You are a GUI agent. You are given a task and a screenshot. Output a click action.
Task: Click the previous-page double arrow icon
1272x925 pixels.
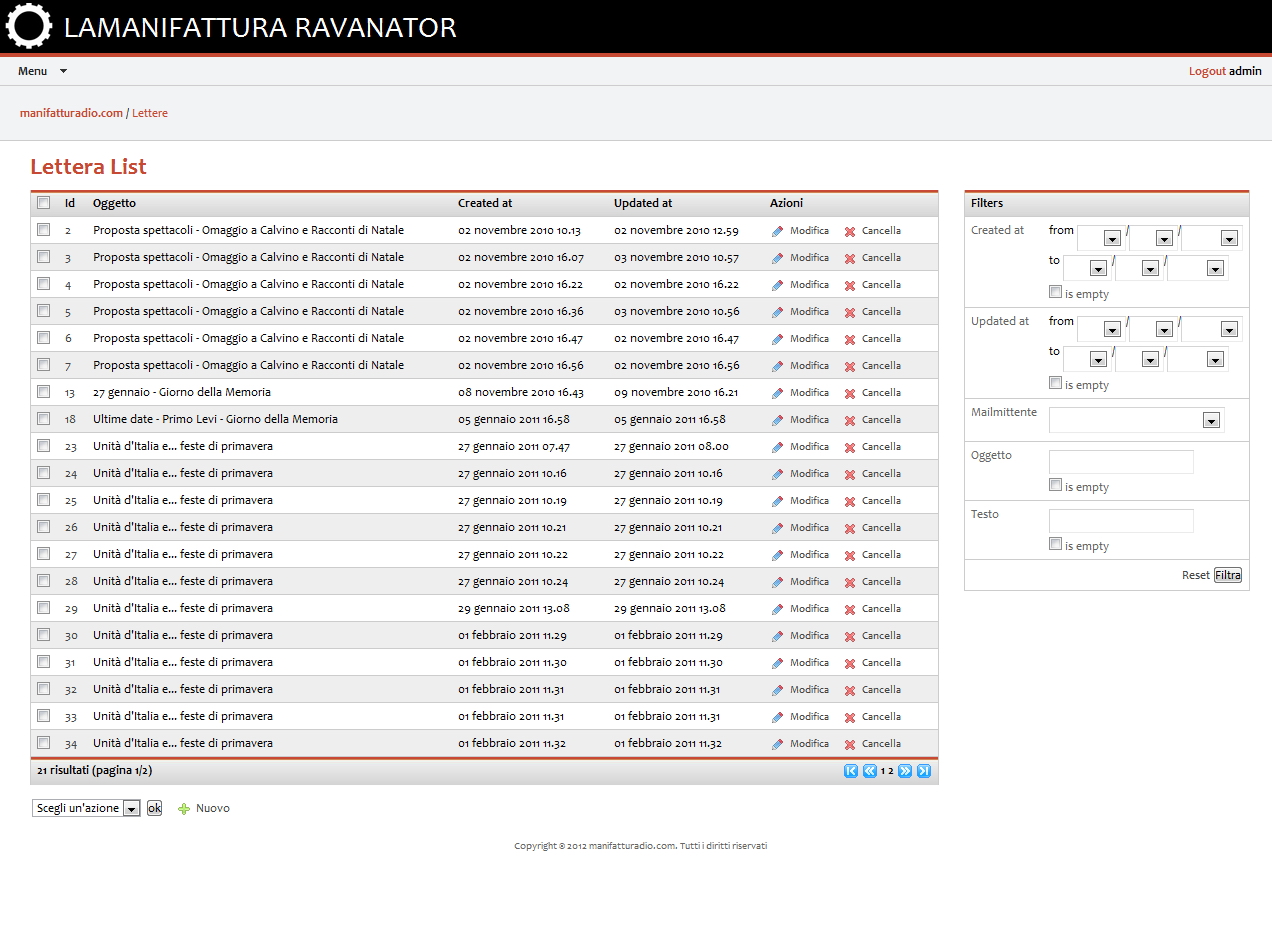(x=868, y=770)
